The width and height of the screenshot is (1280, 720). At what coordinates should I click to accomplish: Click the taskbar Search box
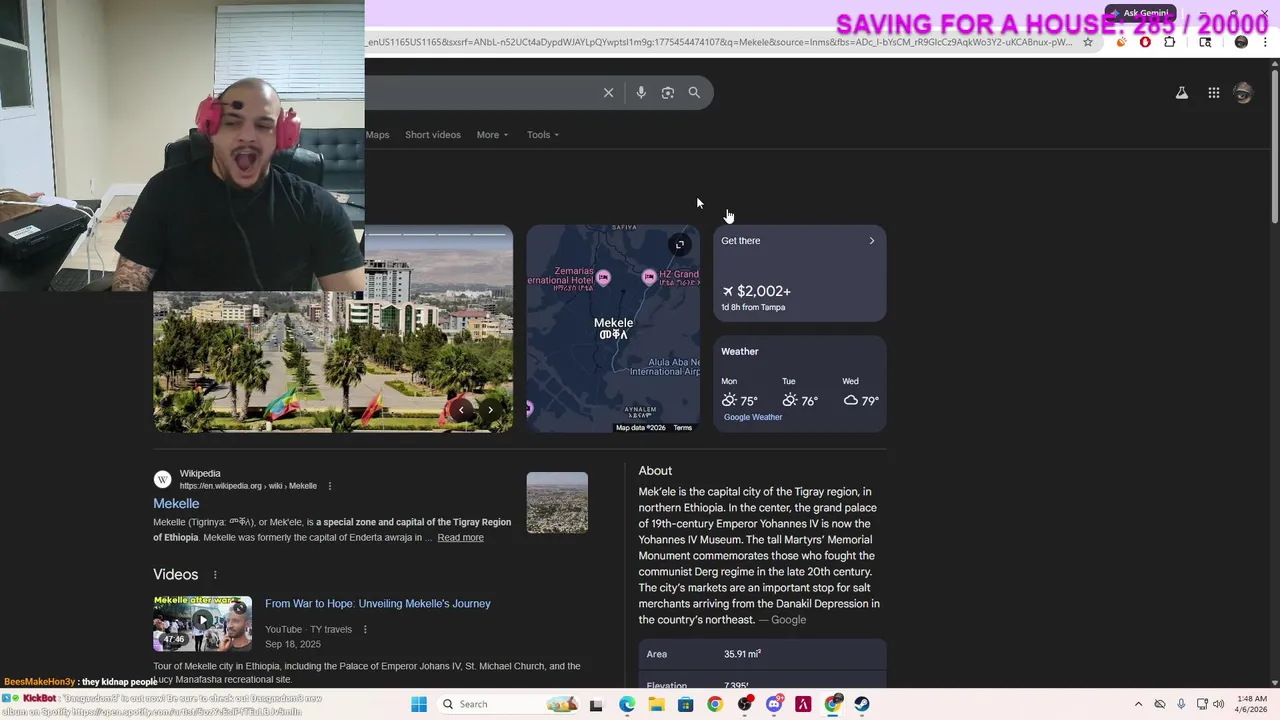(510, 704)
